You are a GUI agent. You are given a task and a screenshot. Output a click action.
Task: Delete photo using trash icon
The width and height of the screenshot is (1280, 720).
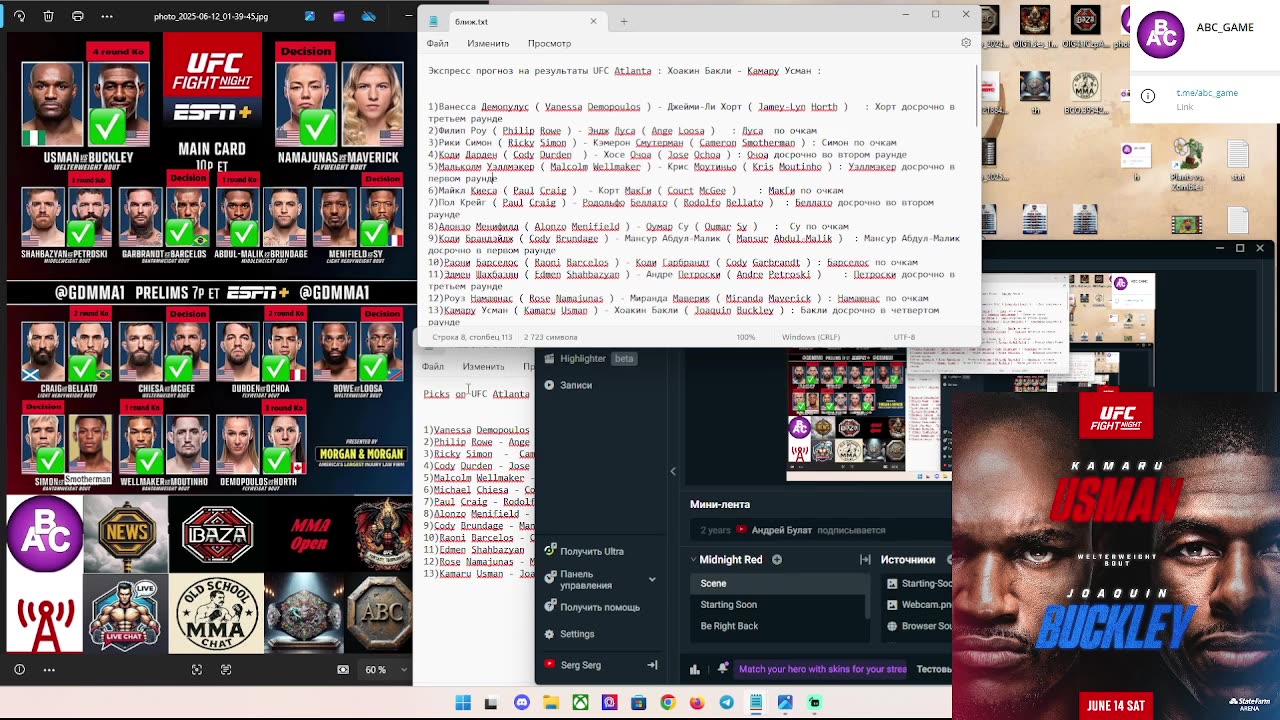tap(49, 16)
